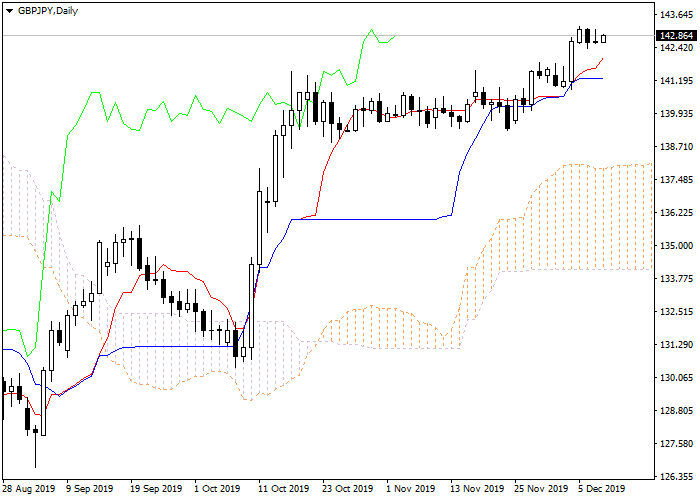
Task: Open the dropdown triangle beside GBPJPY,Daily
Action: [9, 11]
